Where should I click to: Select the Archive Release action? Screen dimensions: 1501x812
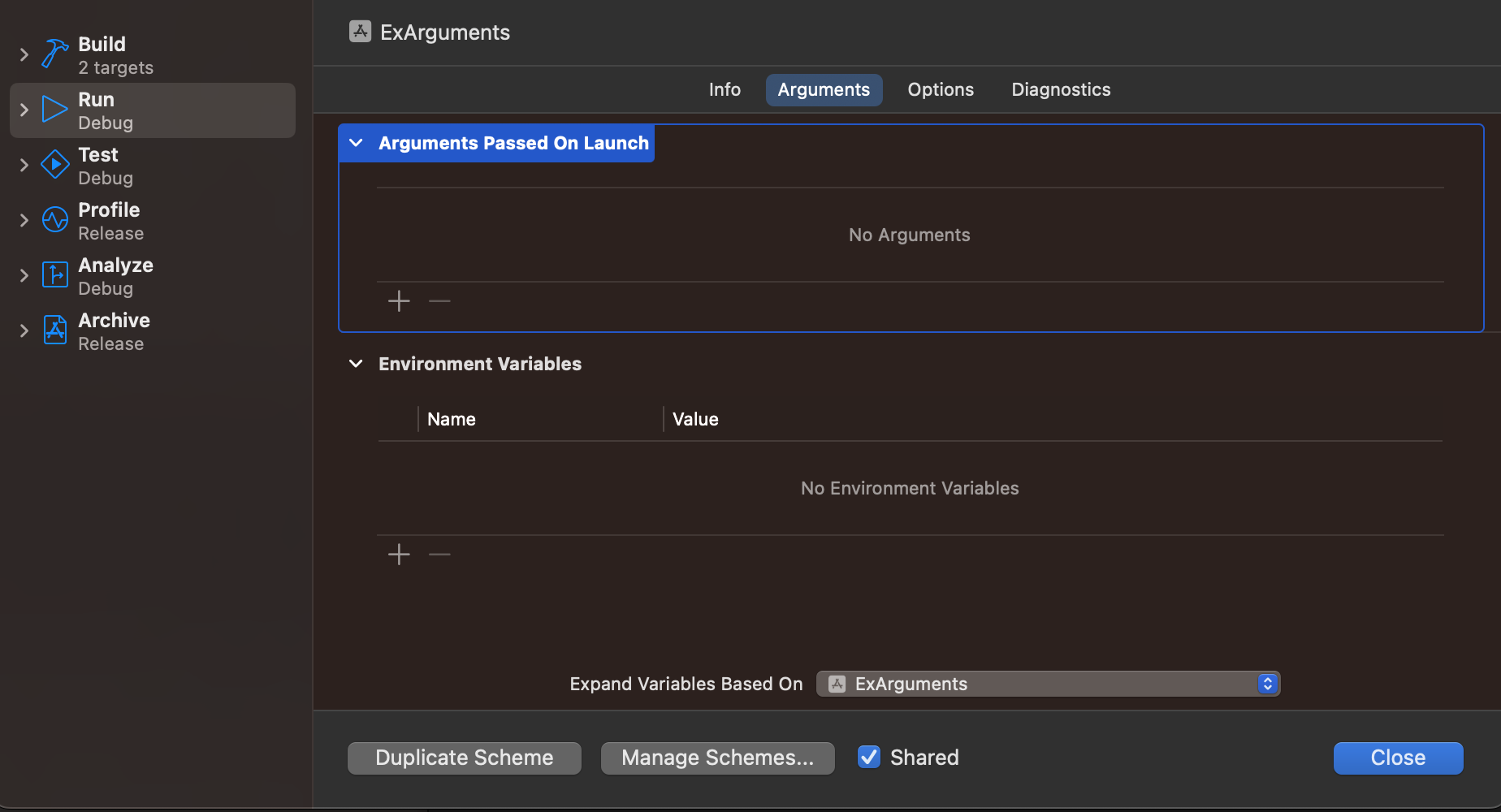tap(153, 331)
